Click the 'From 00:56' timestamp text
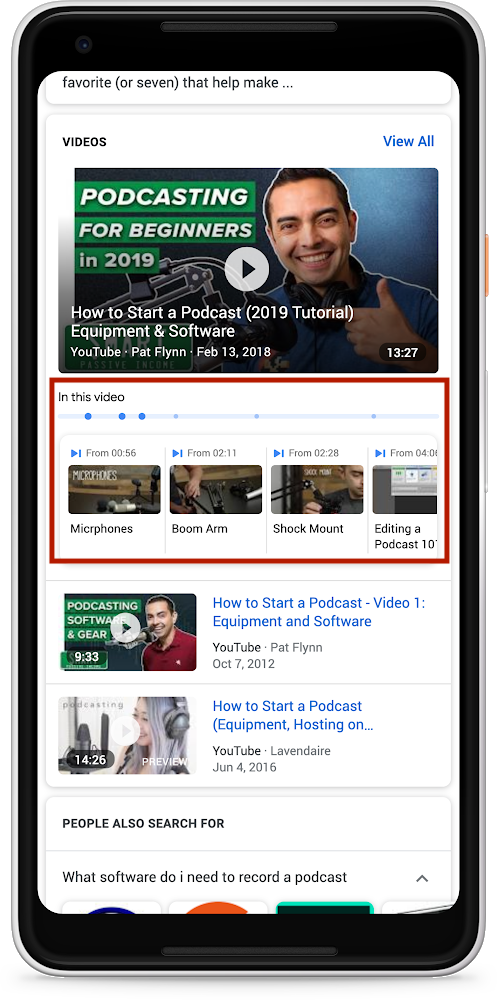The height and width of the screenshot is (1000, 497). (111, 453)
